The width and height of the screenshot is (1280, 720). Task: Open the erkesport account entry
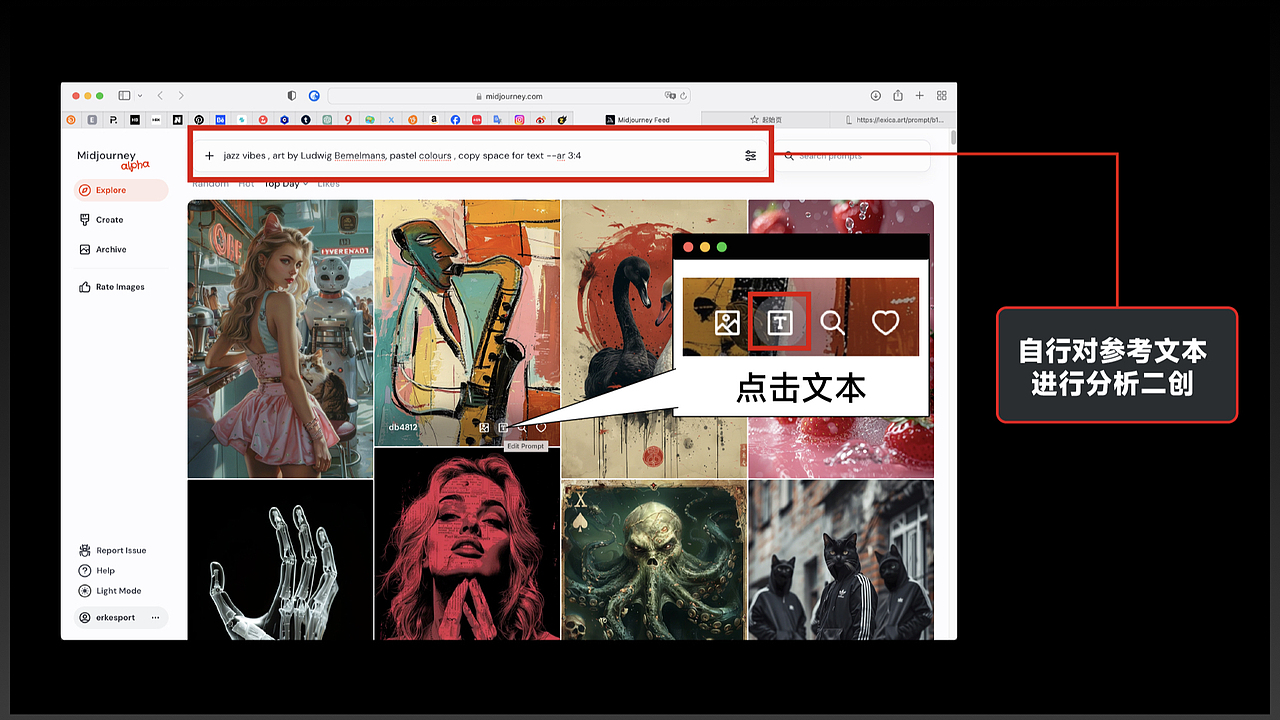click(120, 618)
